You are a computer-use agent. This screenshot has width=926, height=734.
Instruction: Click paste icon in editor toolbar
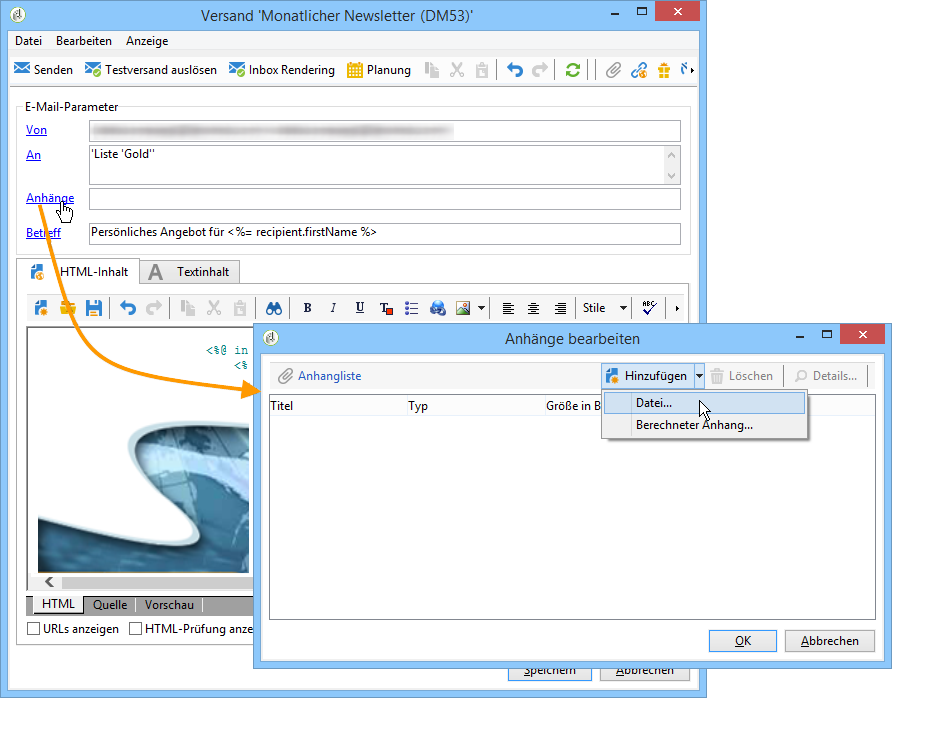pyautogui.click(x=240, y=308)
